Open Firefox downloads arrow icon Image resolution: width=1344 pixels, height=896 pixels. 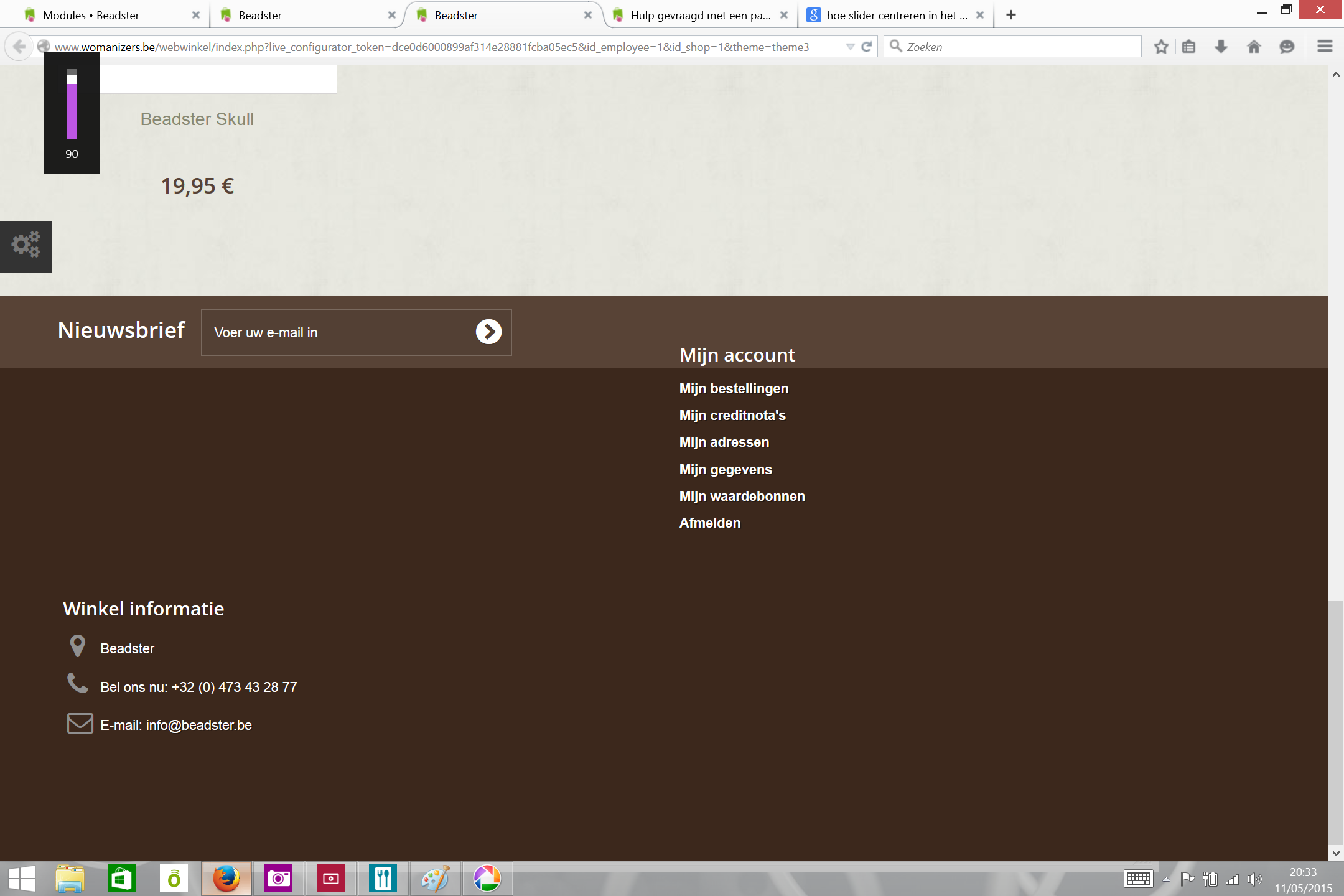coord(1221,47)
